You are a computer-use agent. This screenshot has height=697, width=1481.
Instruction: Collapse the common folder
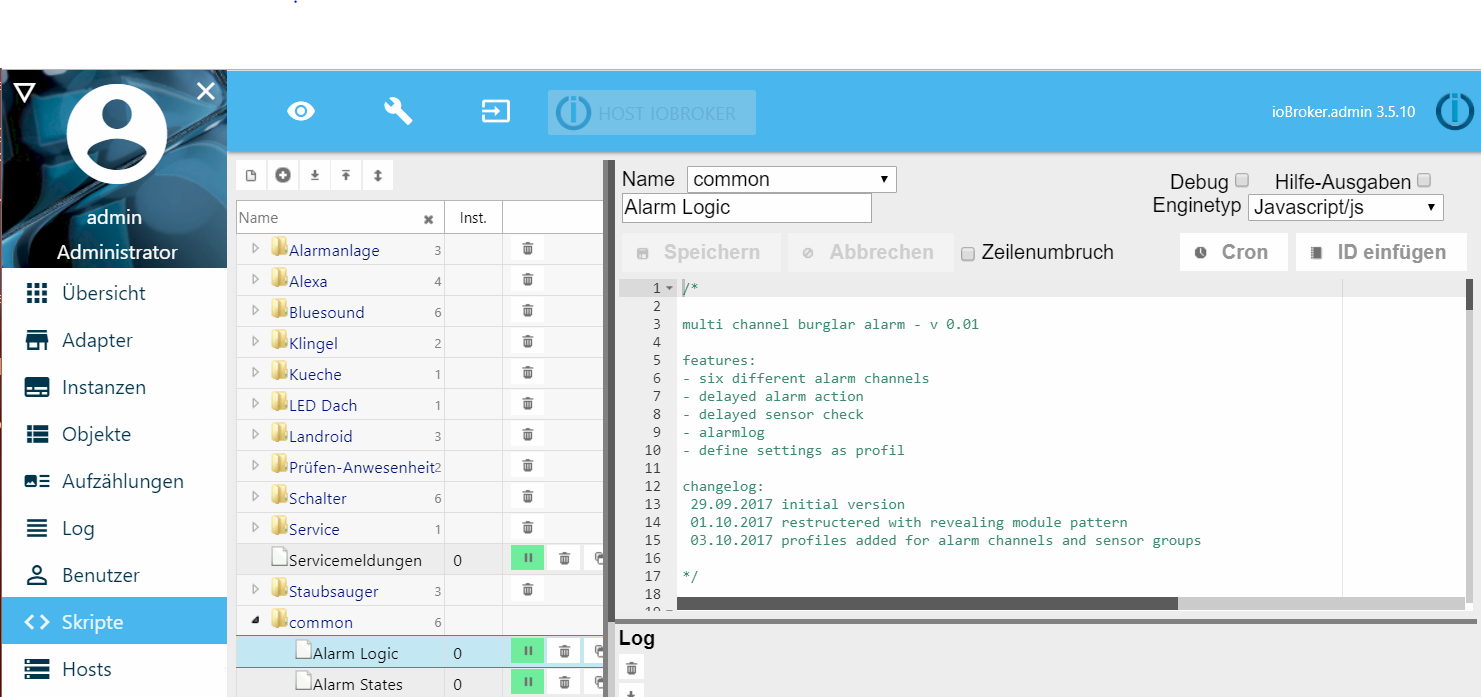[255, 621]
